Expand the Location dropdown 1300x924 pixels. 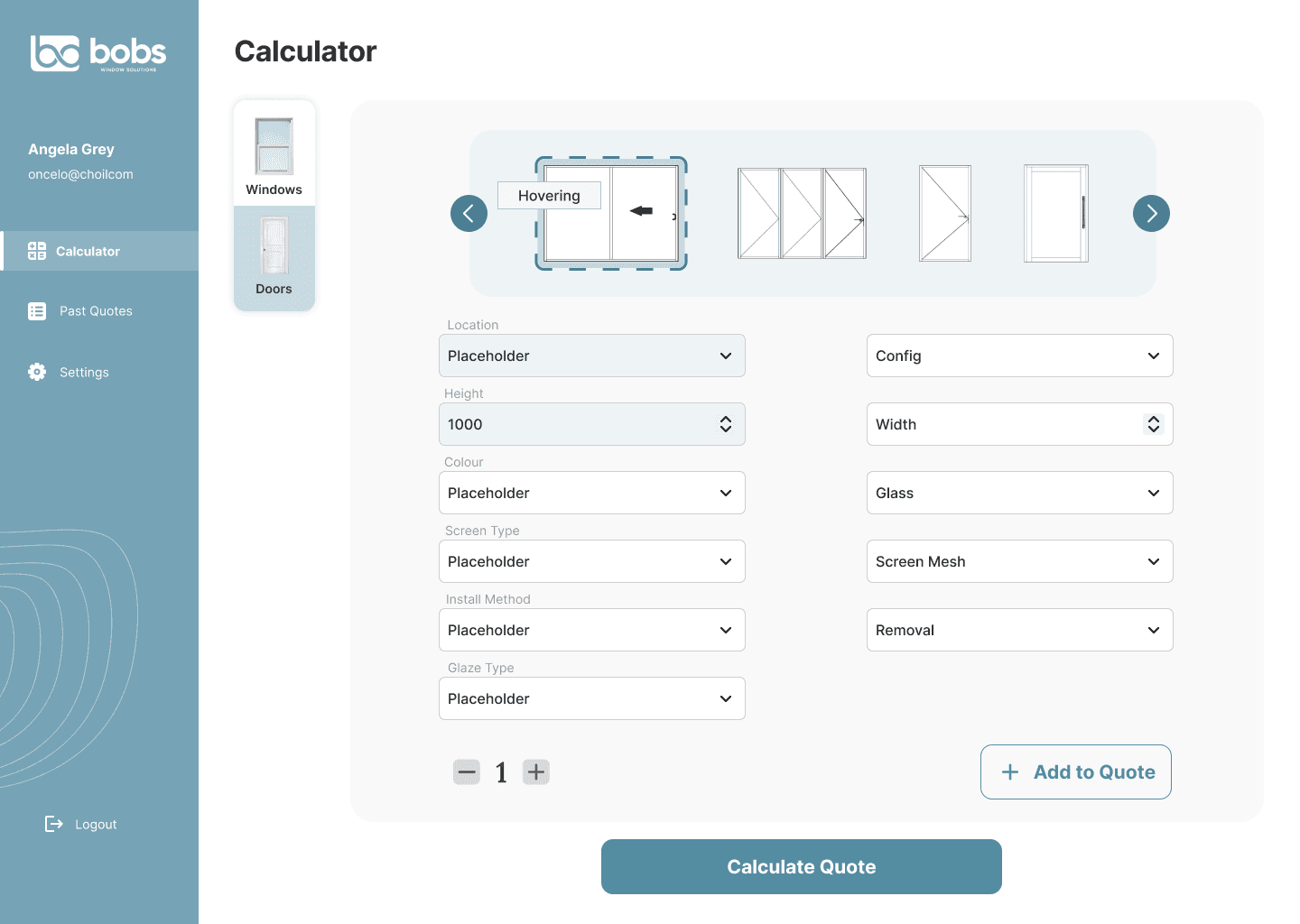tap(591, 356)
